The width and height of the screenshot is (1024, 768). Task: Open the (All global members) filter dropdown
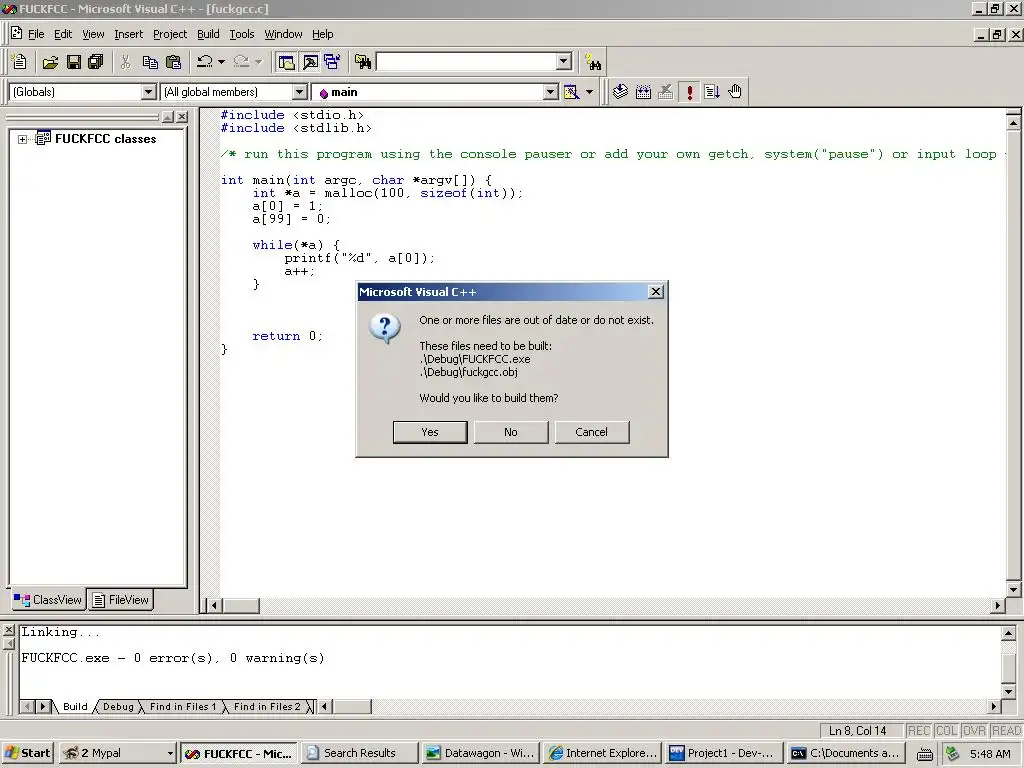(x=299, y=92)
